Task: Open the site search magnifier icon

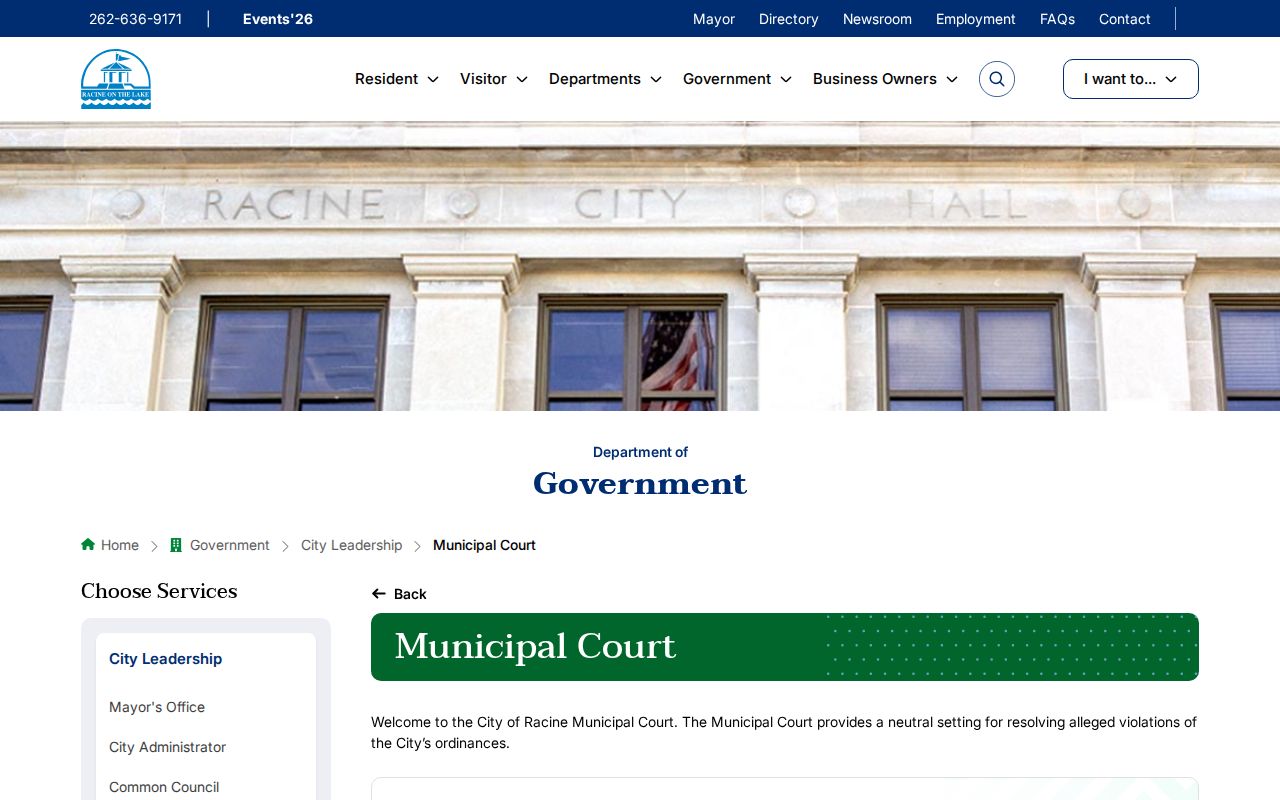Action: coord(997,79)
